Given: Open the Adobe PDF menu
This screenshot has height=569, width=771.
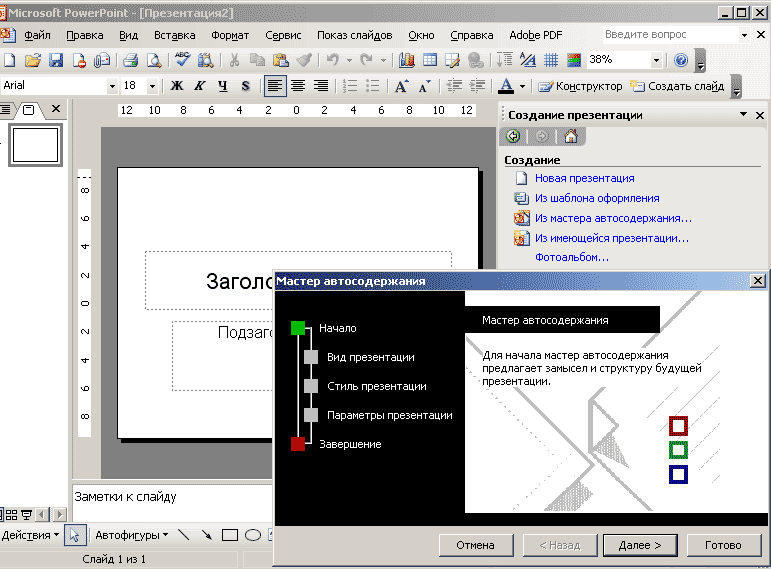Looking at the screenshot, I should click(535, 35).
